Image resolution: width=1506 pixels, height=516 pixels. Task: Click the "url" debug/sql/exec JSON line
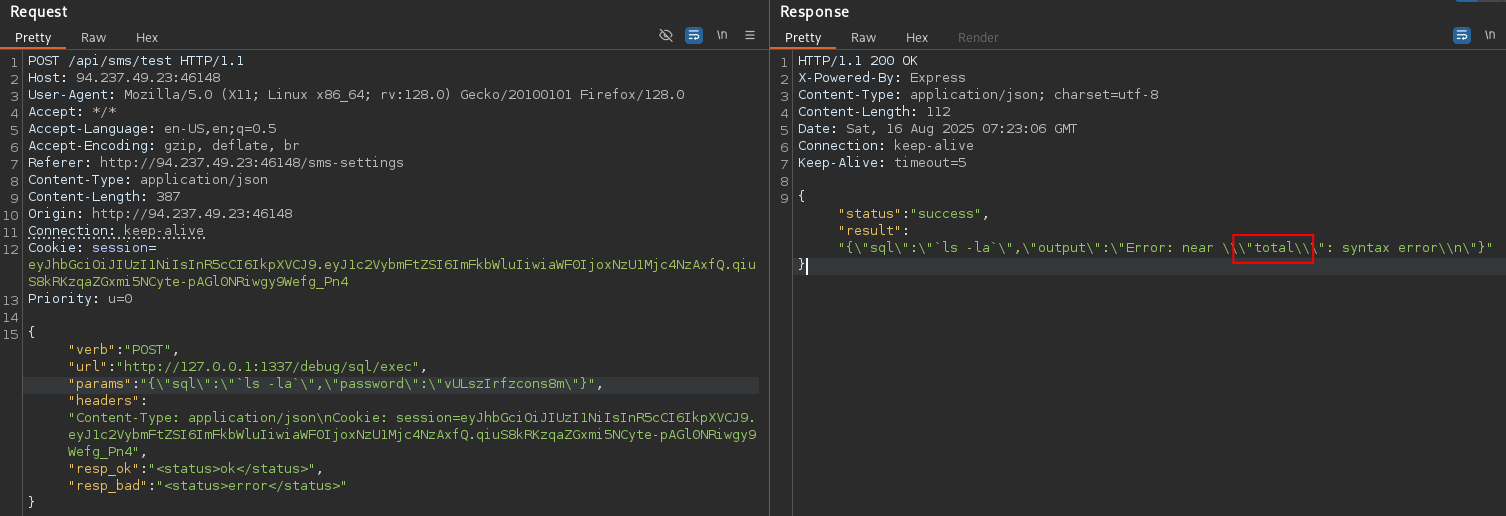coord(250,366)
